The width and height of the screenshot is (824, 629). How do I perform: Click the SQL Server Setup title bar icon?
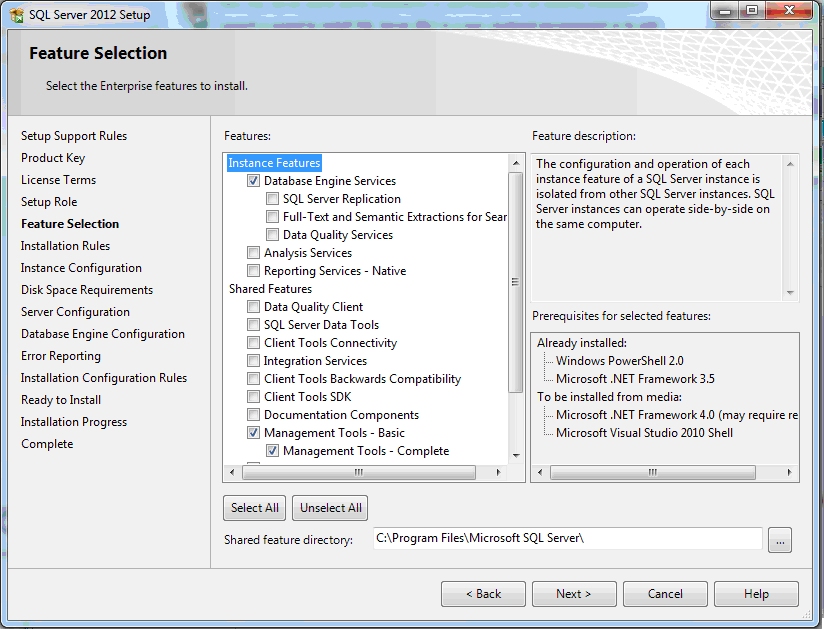pyautogui.click(x=17, y=14)
